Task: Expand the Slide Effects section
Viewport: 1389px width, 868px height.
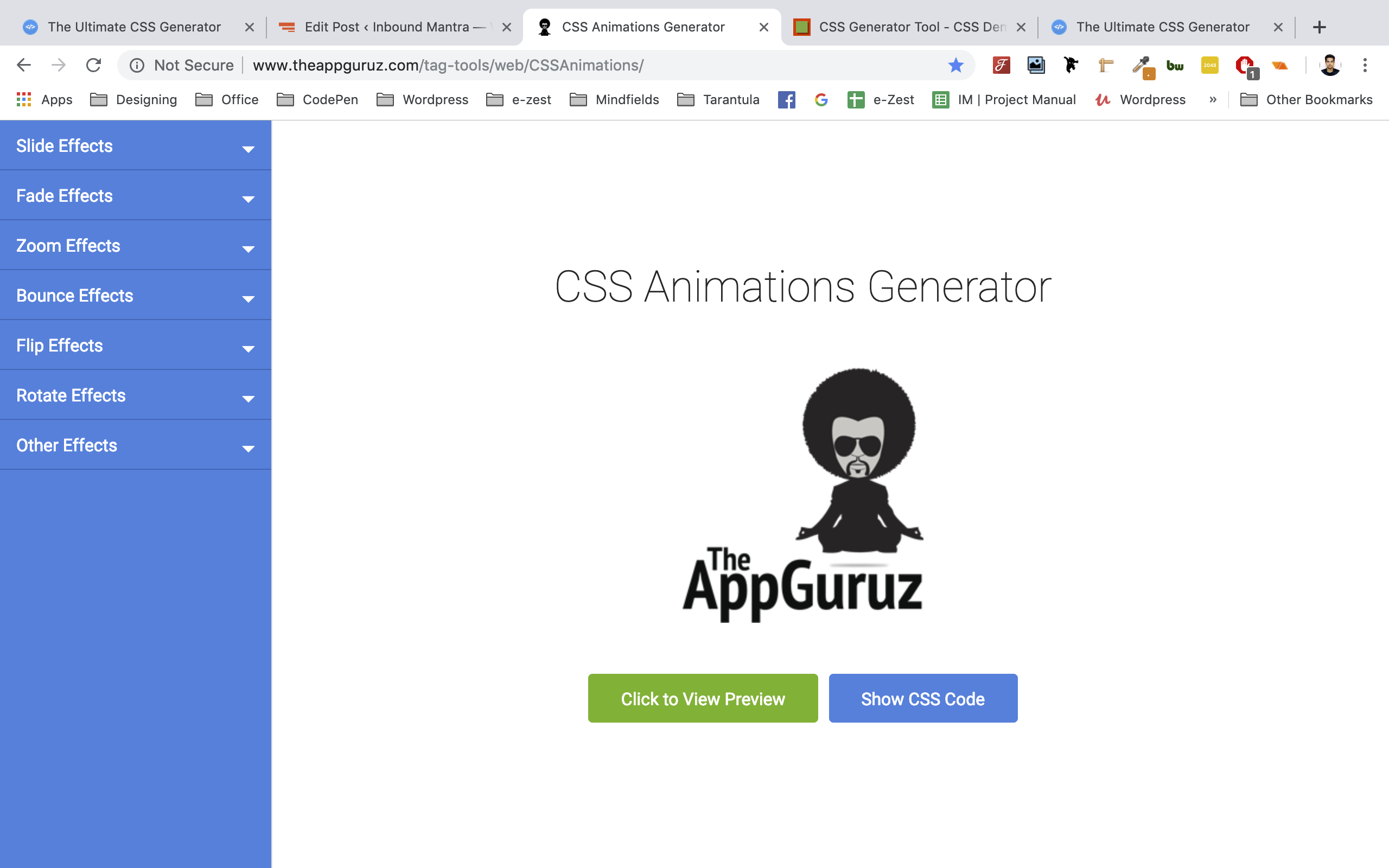Action: click(x=136, y=146)
